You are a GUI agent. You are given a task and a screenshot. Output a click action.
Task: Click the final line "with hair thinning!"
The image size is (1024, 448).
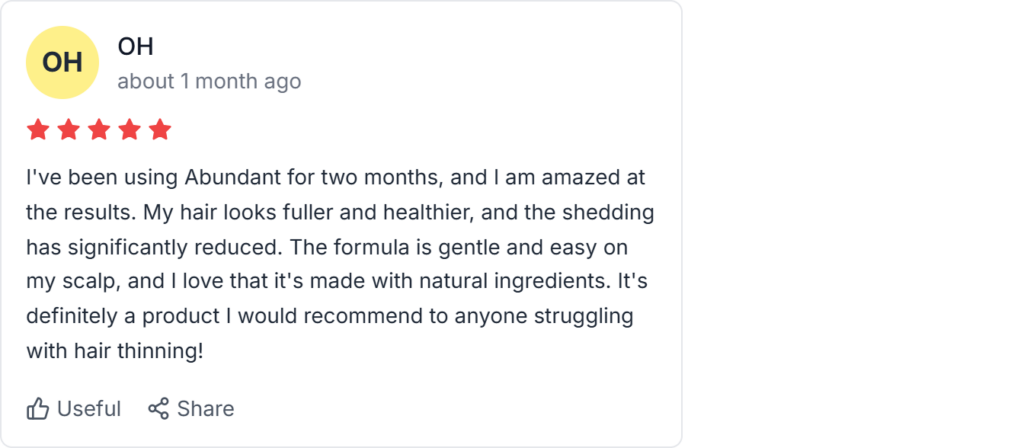[114, 351]
